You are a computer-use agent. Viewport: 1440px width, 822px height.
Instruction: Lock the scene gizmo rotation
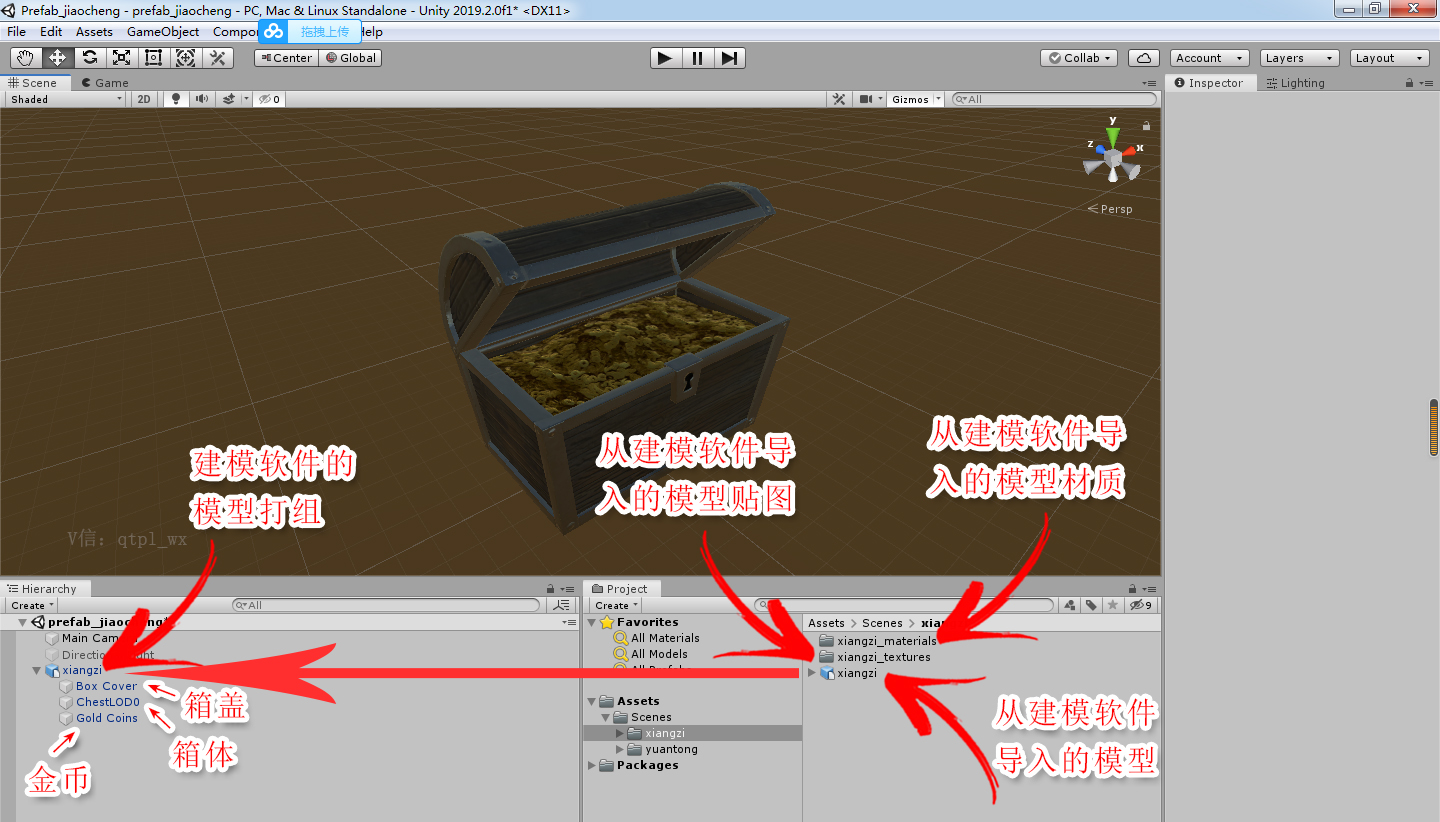pos(1146,126)
